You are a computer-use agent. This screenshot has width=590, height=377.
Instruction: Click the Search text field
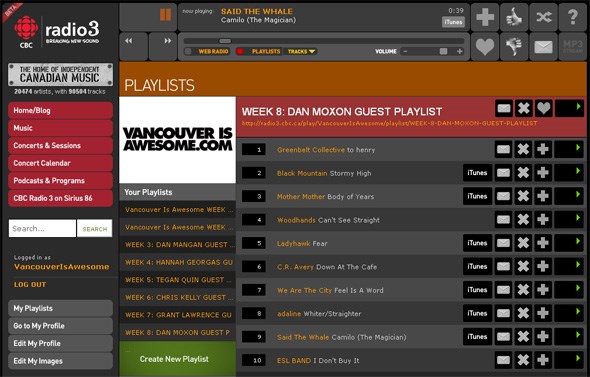42,228
